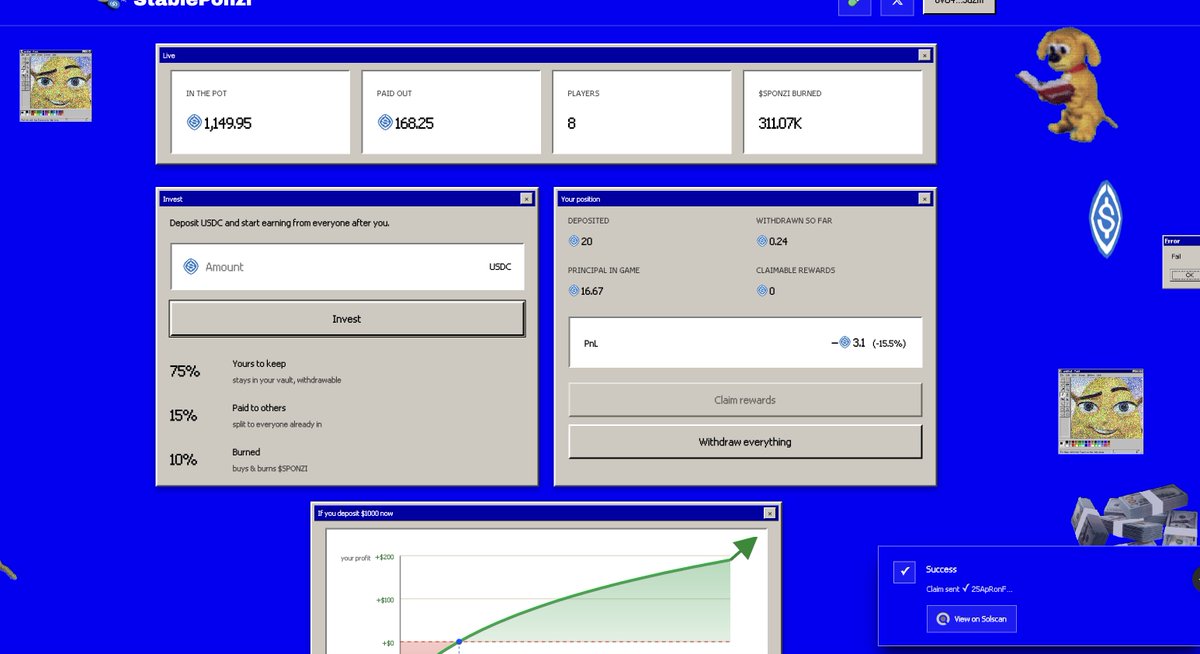1200x654 pixels.
Task: Open the X (Twitter) icon link in header
Action: [x=897, y=4]
